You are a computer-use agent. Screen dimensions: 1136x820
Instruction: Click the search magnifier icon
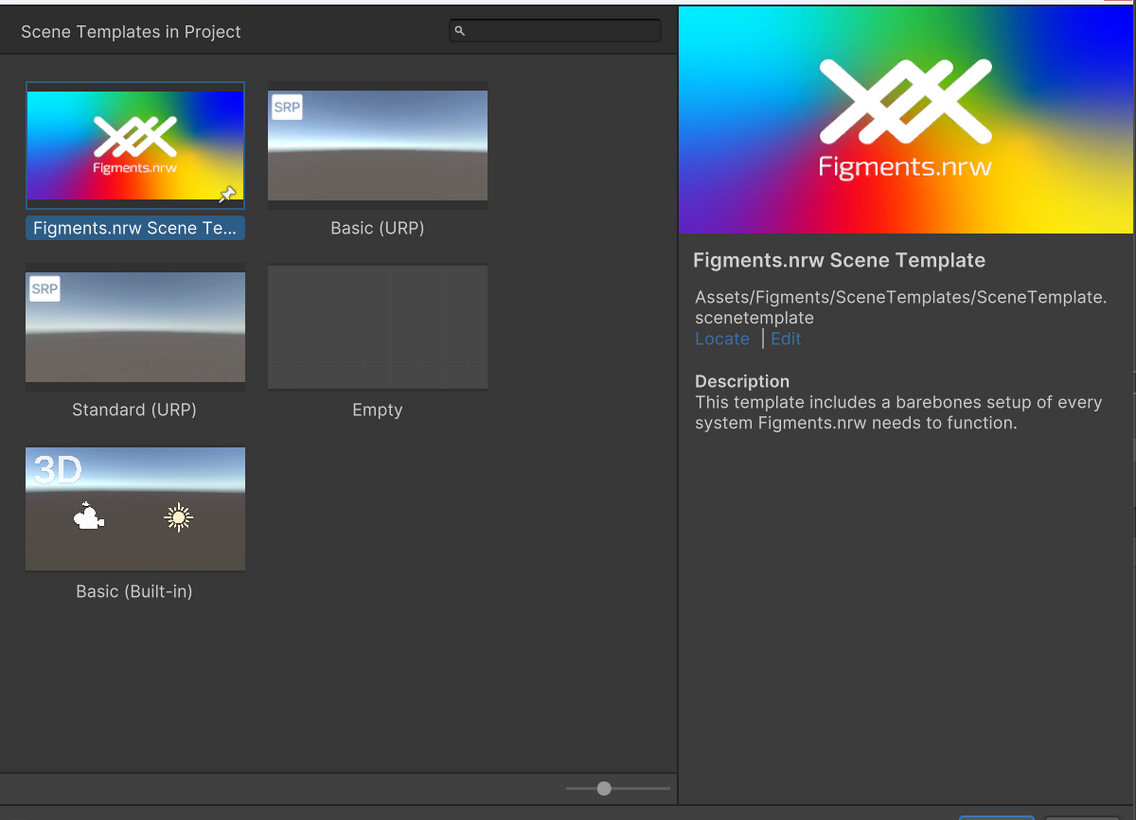pyautogui.click(x=459, y=31)
